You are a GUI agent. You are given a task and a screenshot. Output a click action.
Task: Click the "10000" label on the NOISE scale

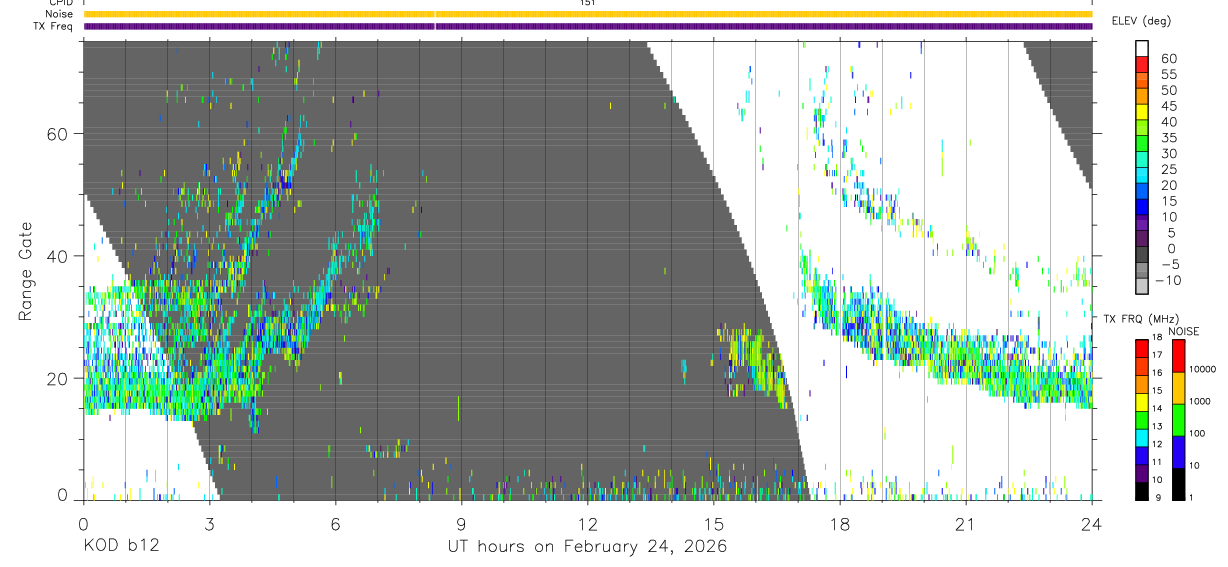(1201, 370)
